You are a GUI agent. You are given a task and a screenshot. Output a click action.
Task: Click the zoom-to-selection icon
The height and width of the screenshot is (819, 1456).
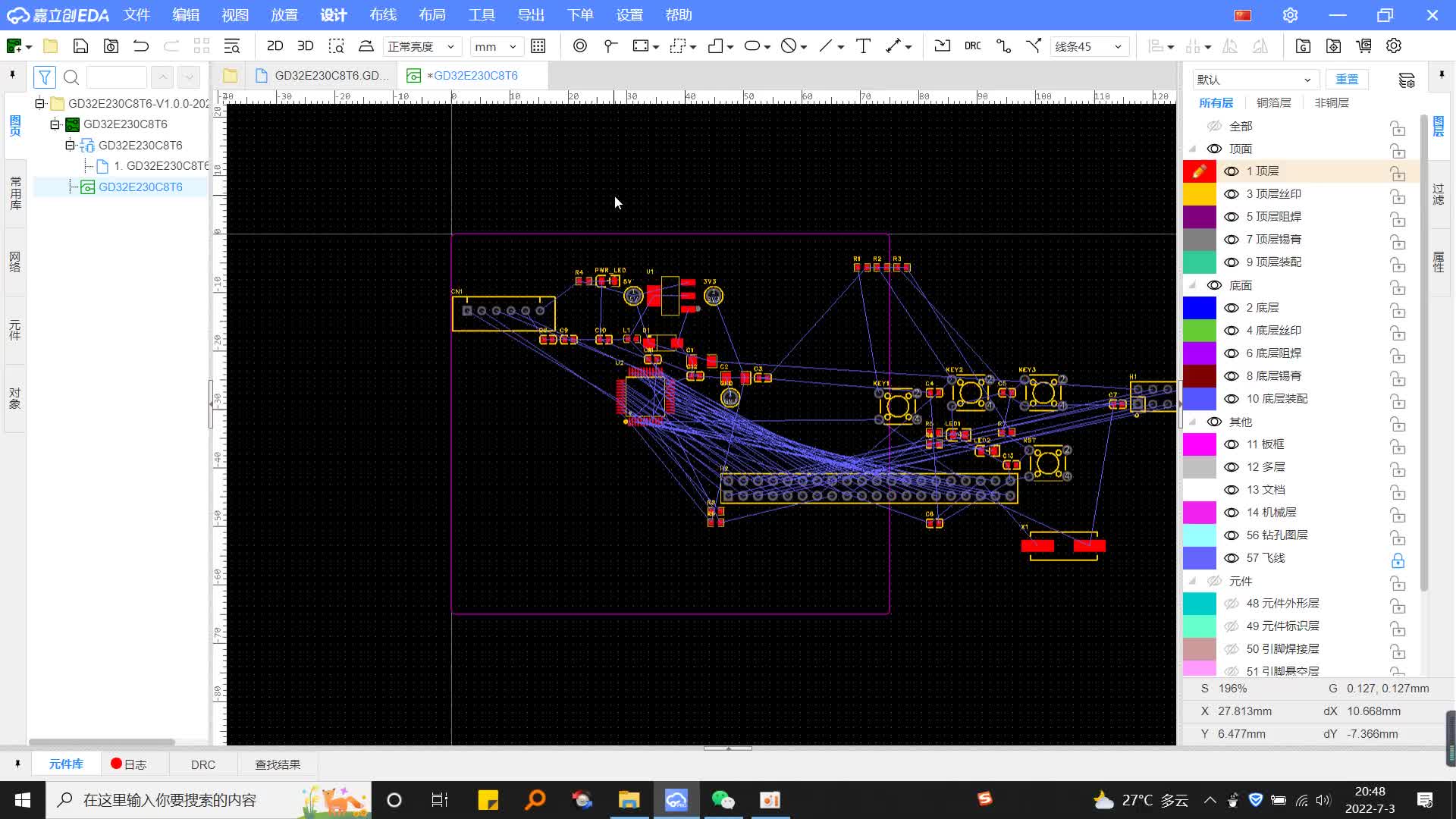click(336, 46)
